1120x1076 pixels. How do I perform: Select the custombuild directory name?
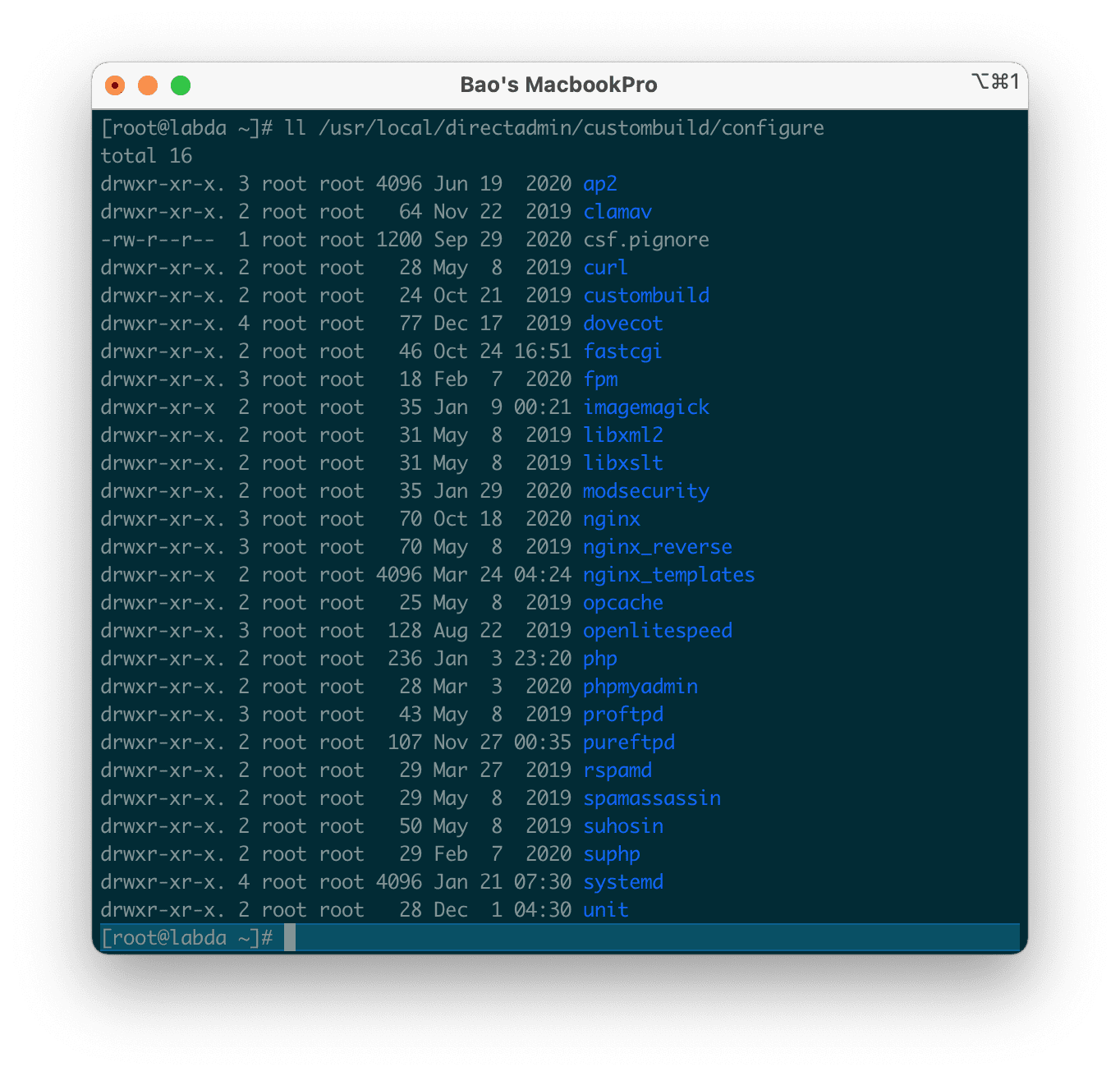coord(646,295)
